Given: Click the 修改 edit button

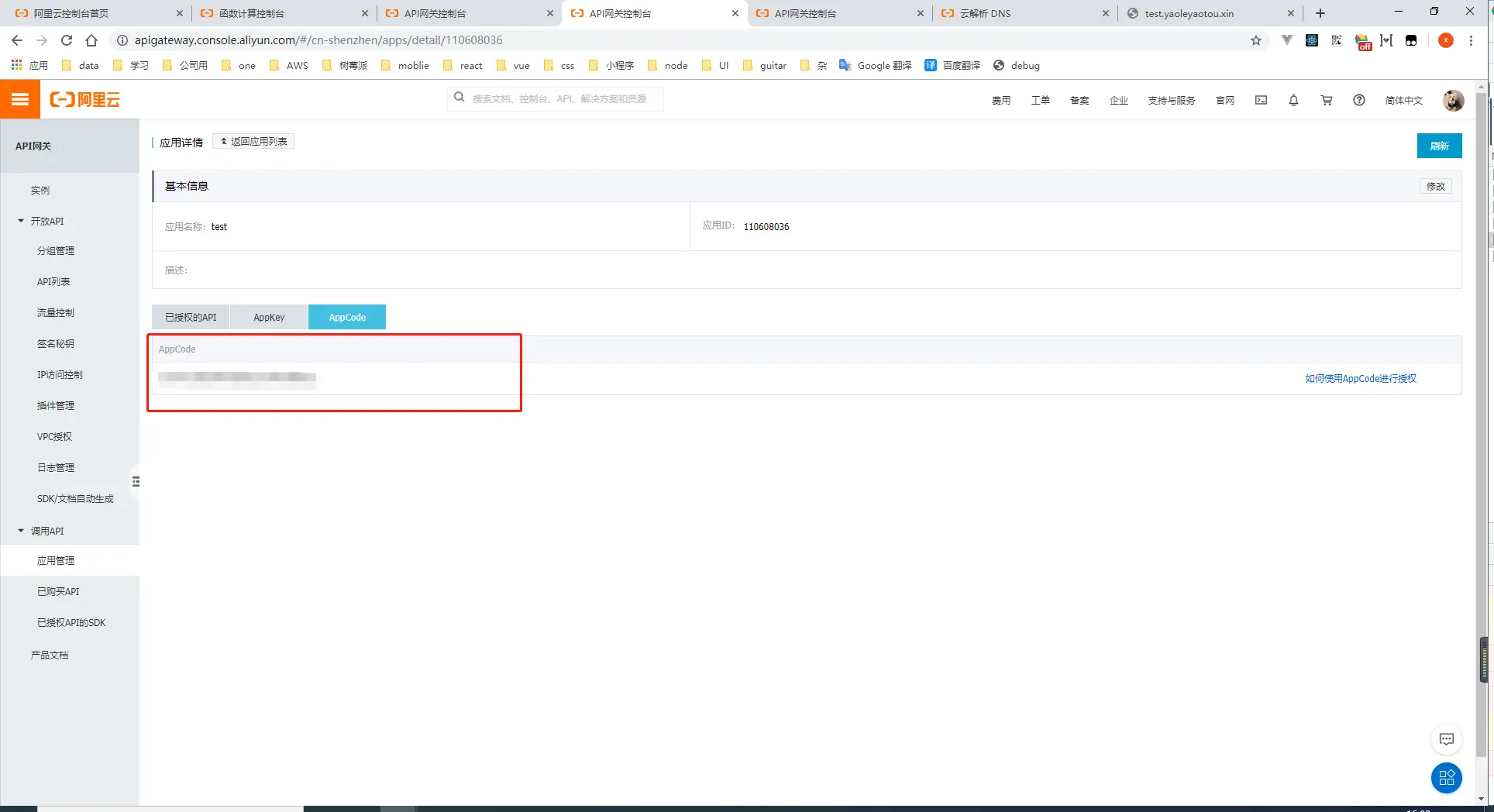Looking at the screenshot, I should point(1435,186).
